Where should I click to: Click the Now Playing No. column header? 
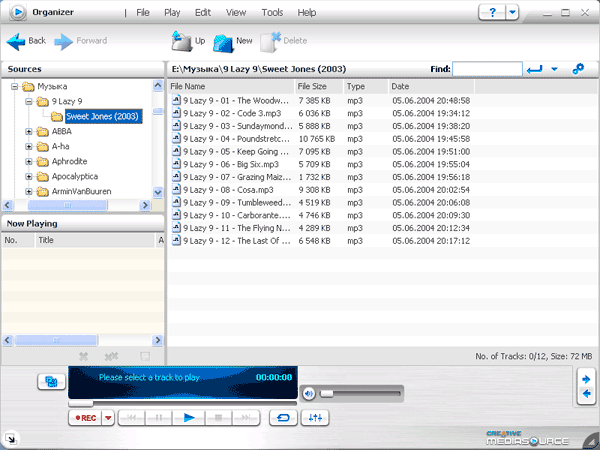pyautogui.click(x=18, y=240)
